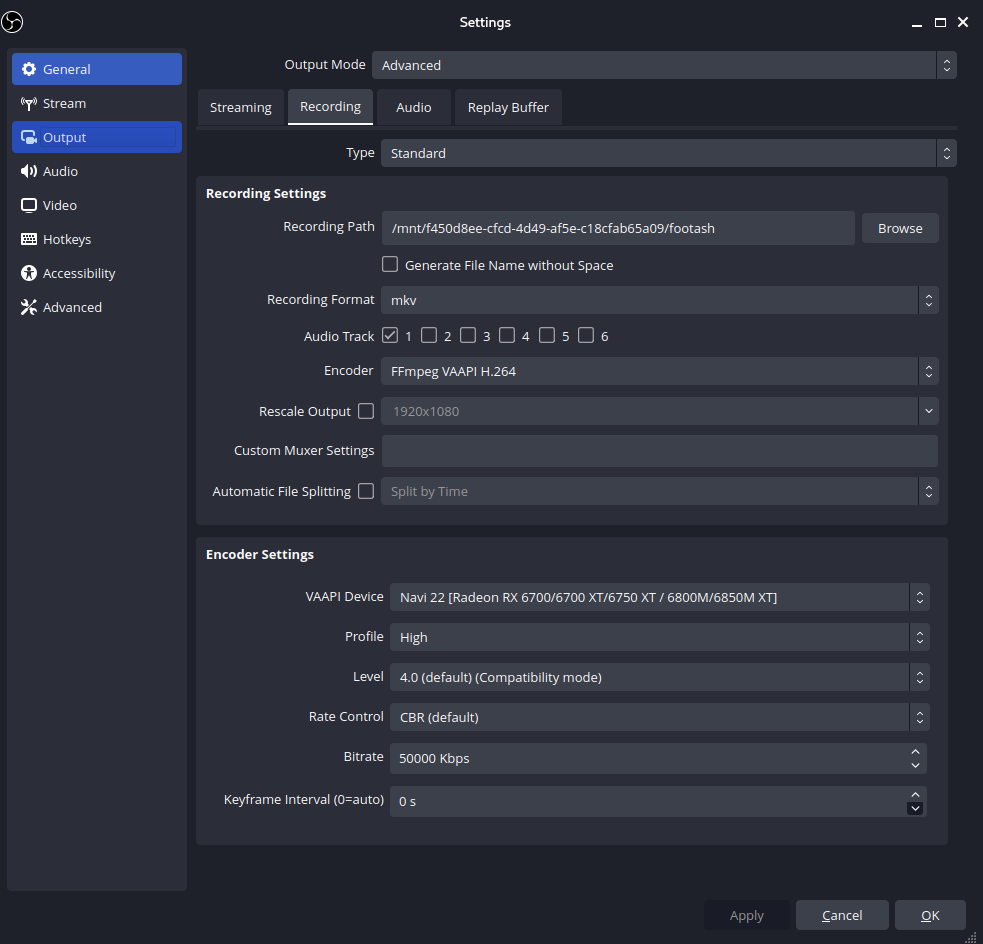Click the Browse button for Recording Path

(x=899, y=228)
